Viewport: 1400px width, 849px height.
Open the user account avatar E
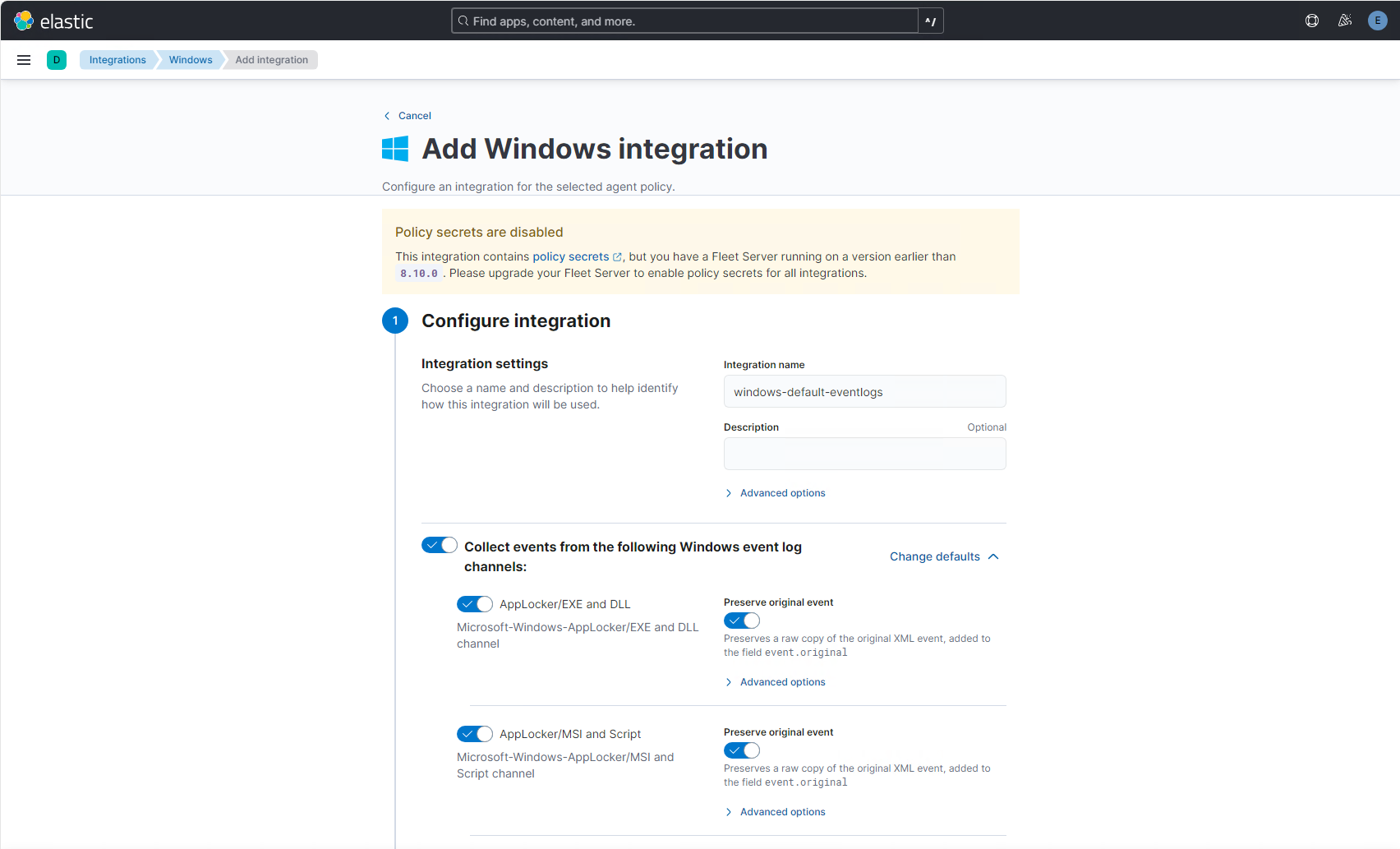(1378, 21)
